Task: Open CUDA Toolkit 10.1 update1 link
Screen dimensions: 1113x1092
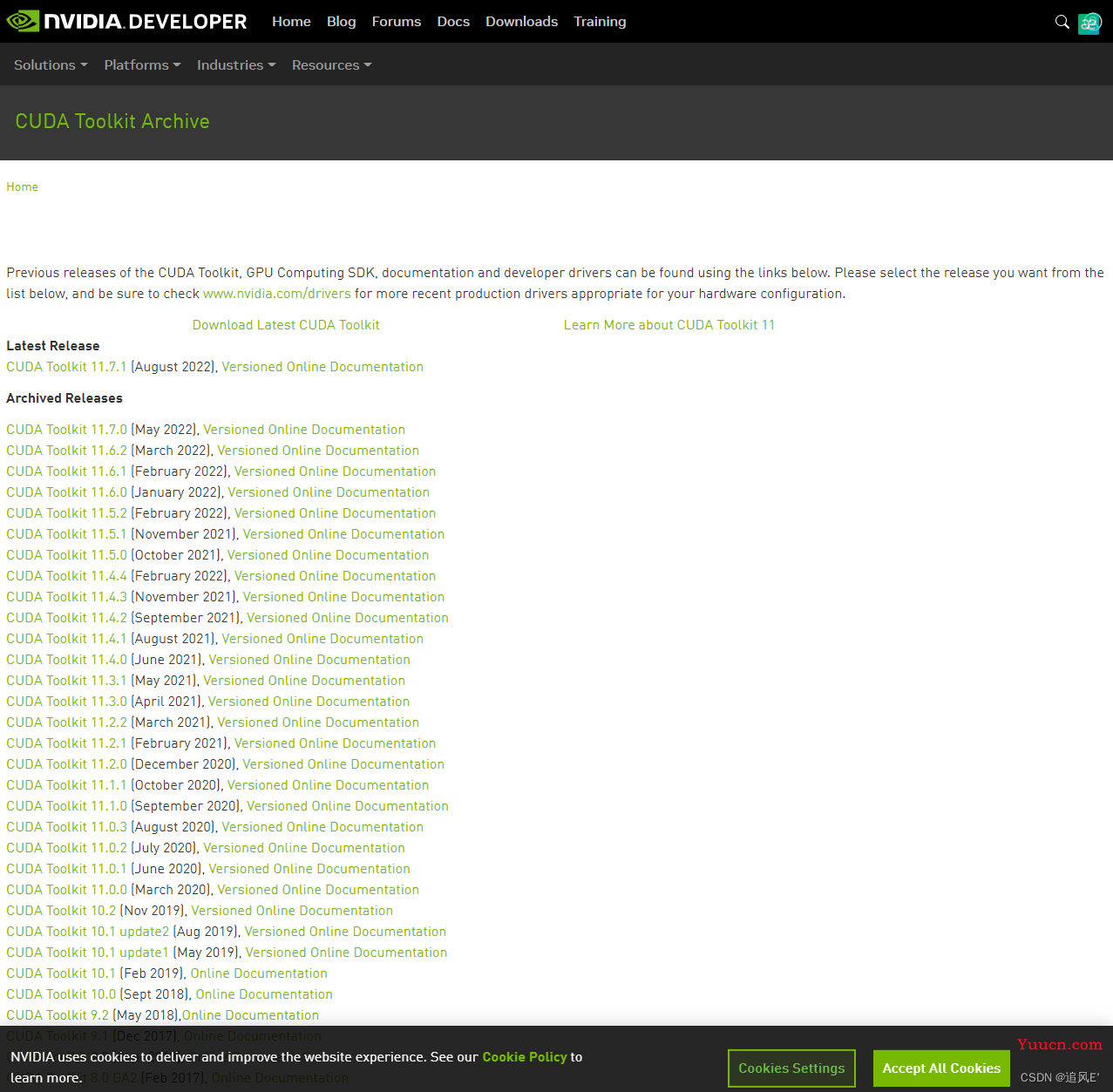Action: click(x=87, y=953)
